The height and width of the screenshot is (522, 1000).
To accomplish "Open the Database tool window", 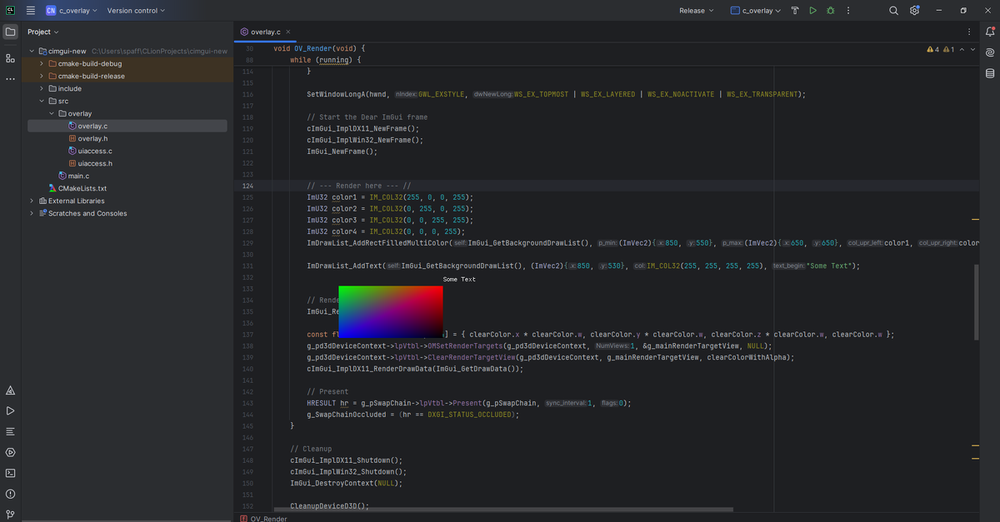I will [990, 73].
